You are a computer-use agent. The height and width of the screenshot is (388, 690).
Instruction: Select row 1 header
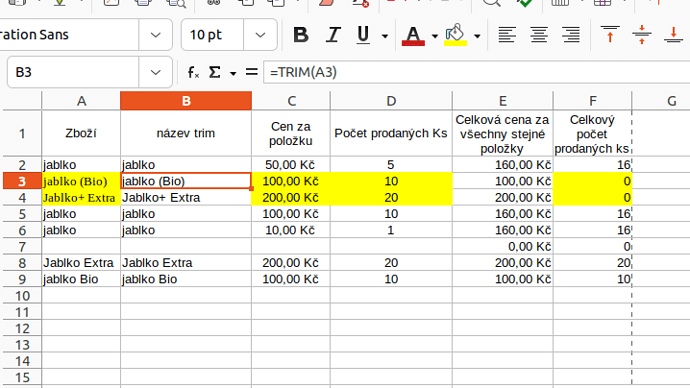(x=22, y=133)
